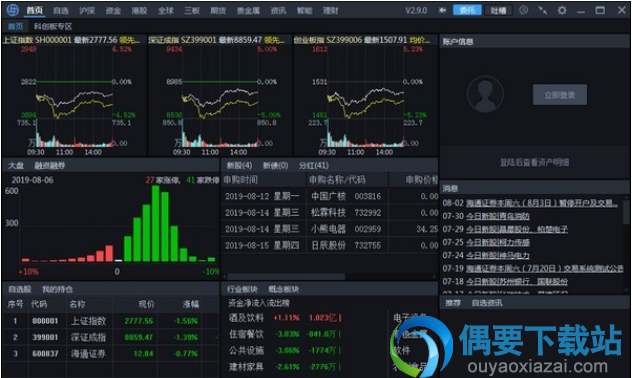The height and width of the screenshot is (378, 633).
Task: Switch to the 新债(0) tab
Action: pyautogui.click(x=275, y=165)
